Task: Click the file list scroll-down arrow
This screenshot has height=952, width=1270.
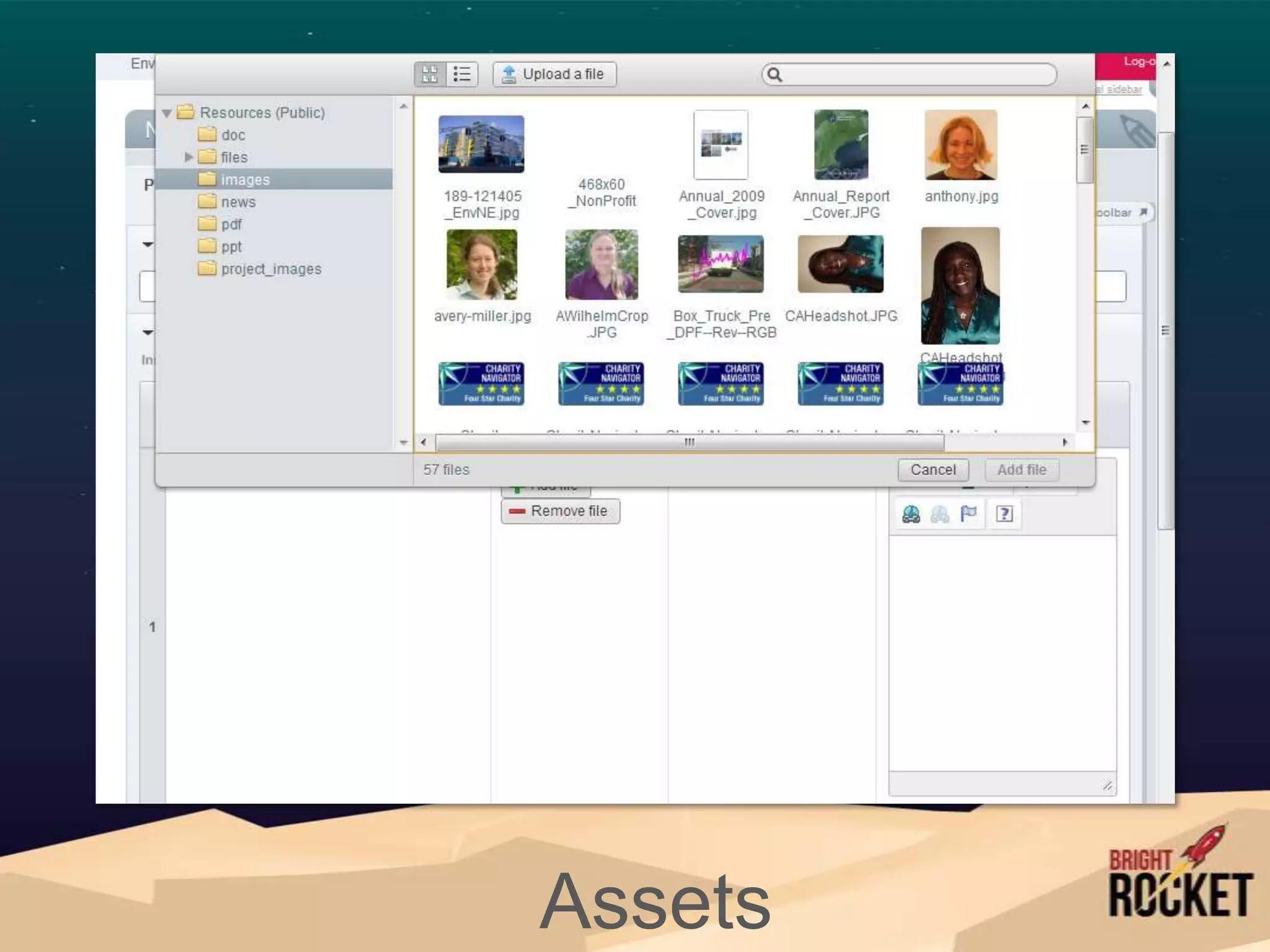Action: point(1085,423)
